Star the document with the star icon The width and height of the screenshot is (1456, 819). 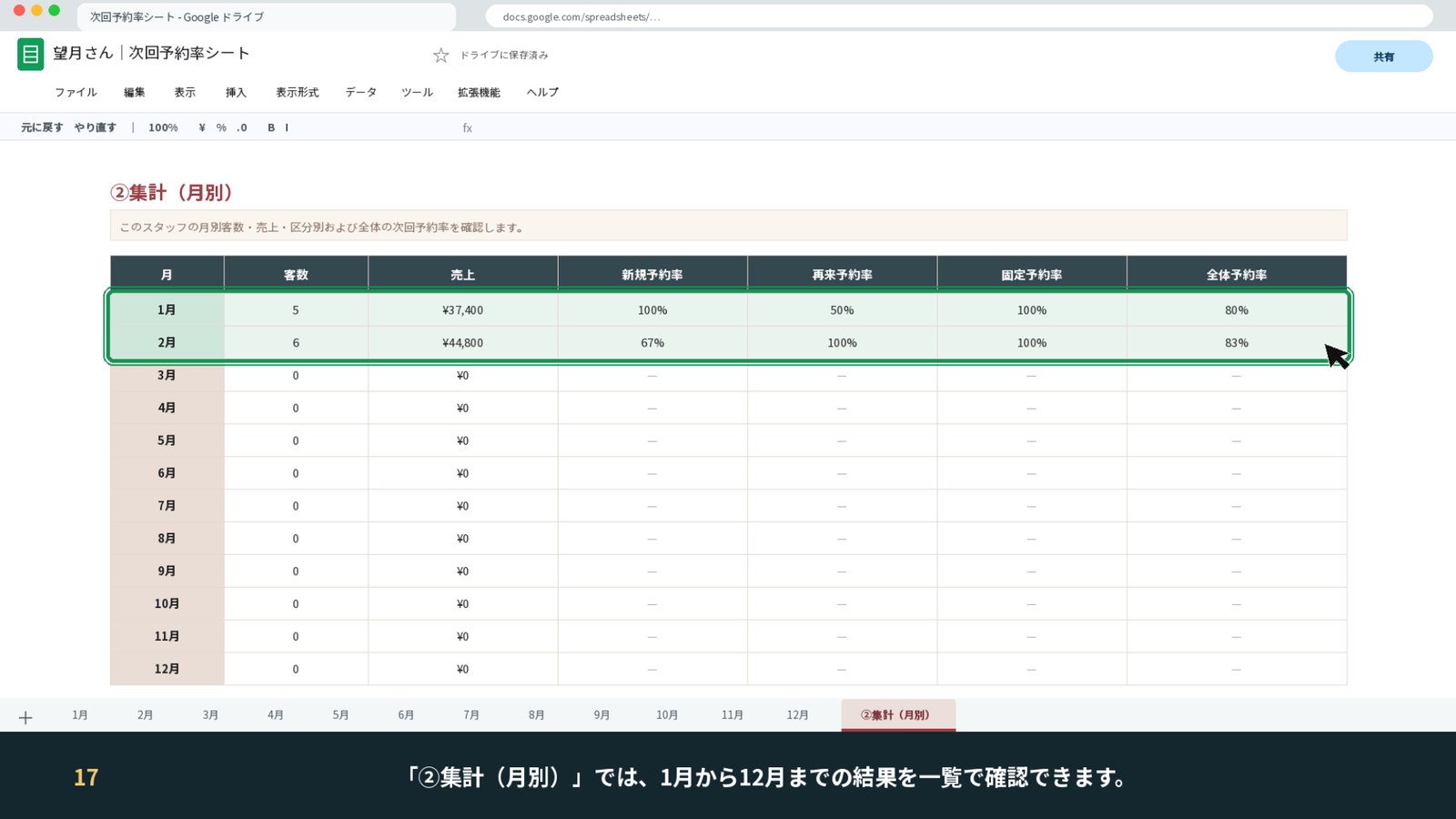[441, 56]
